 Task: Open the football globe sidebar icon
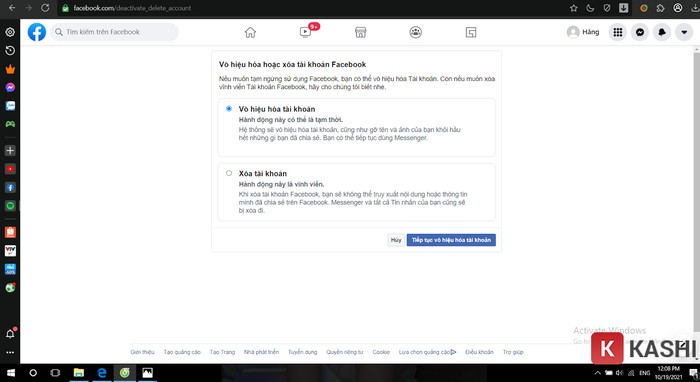[x=10, y=287]
